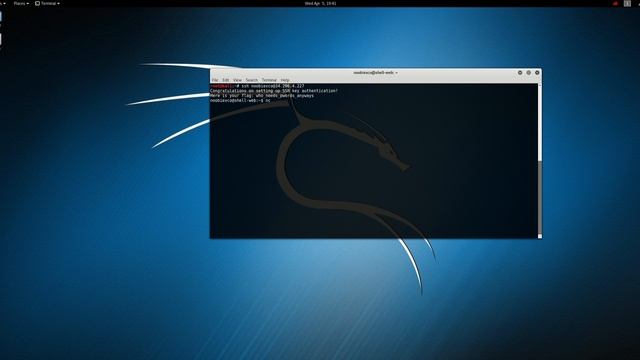Viewport: 640px width, 360px height.
Task: Click the 'Here is your flag' line
Action: pos(262,96)
